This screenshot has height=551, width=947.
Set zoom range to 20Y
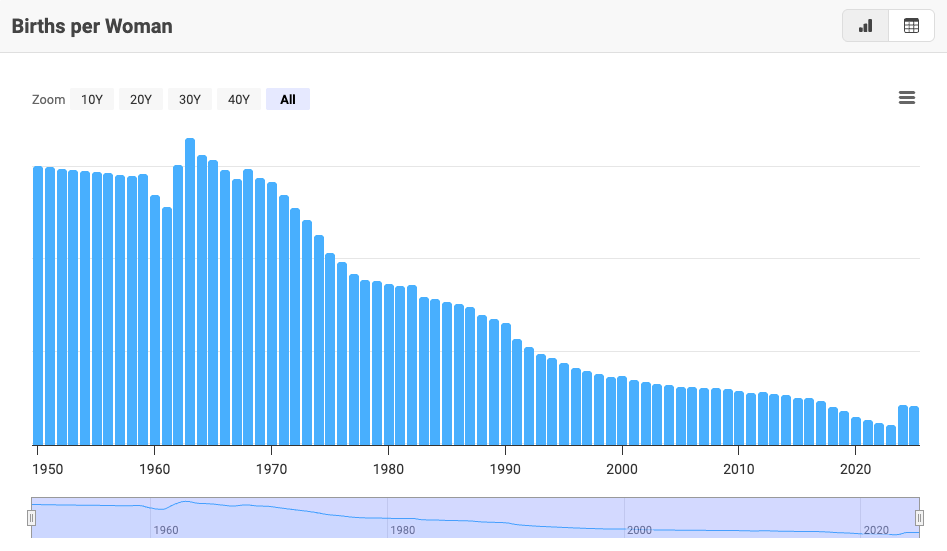[141, 99]
